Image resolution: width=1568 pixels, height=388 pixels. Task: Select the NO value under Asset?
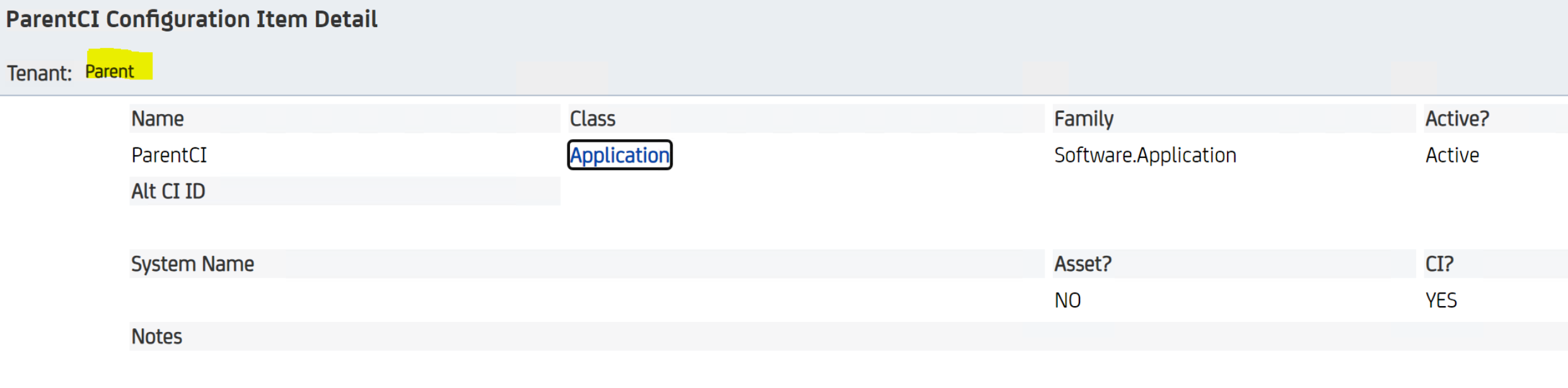(x=1067, y=300)
